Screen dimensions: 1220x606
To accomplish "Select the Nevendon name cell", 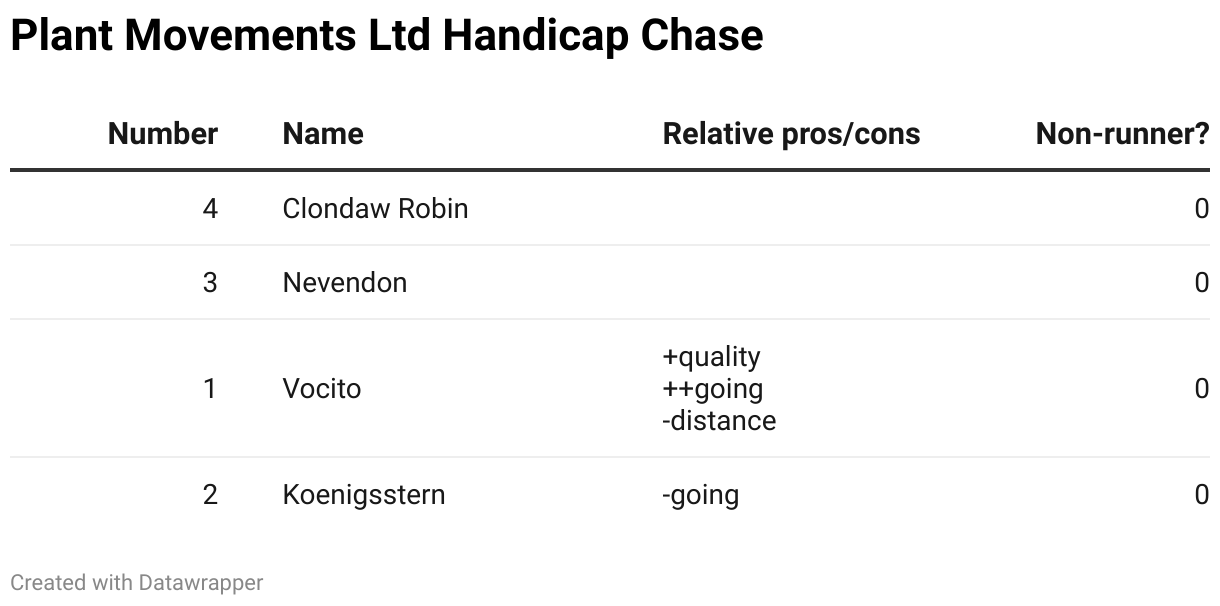I will [345, 282].
